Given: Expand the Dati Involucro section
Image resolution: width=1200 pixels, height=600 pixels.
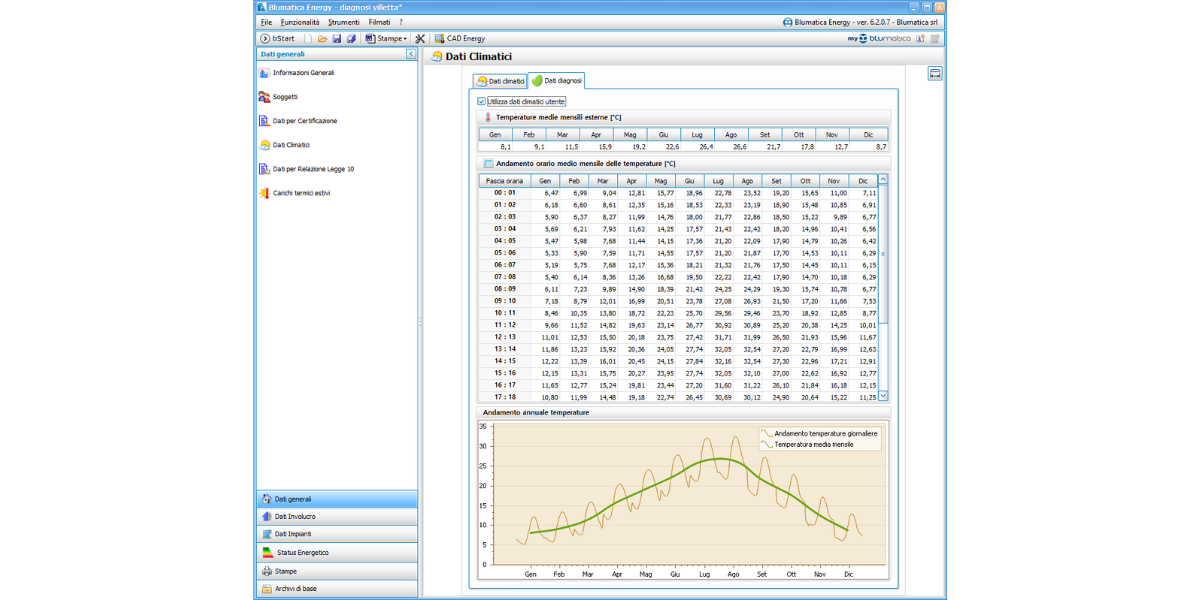Looking at the screenshot, I should click(294, 517).
